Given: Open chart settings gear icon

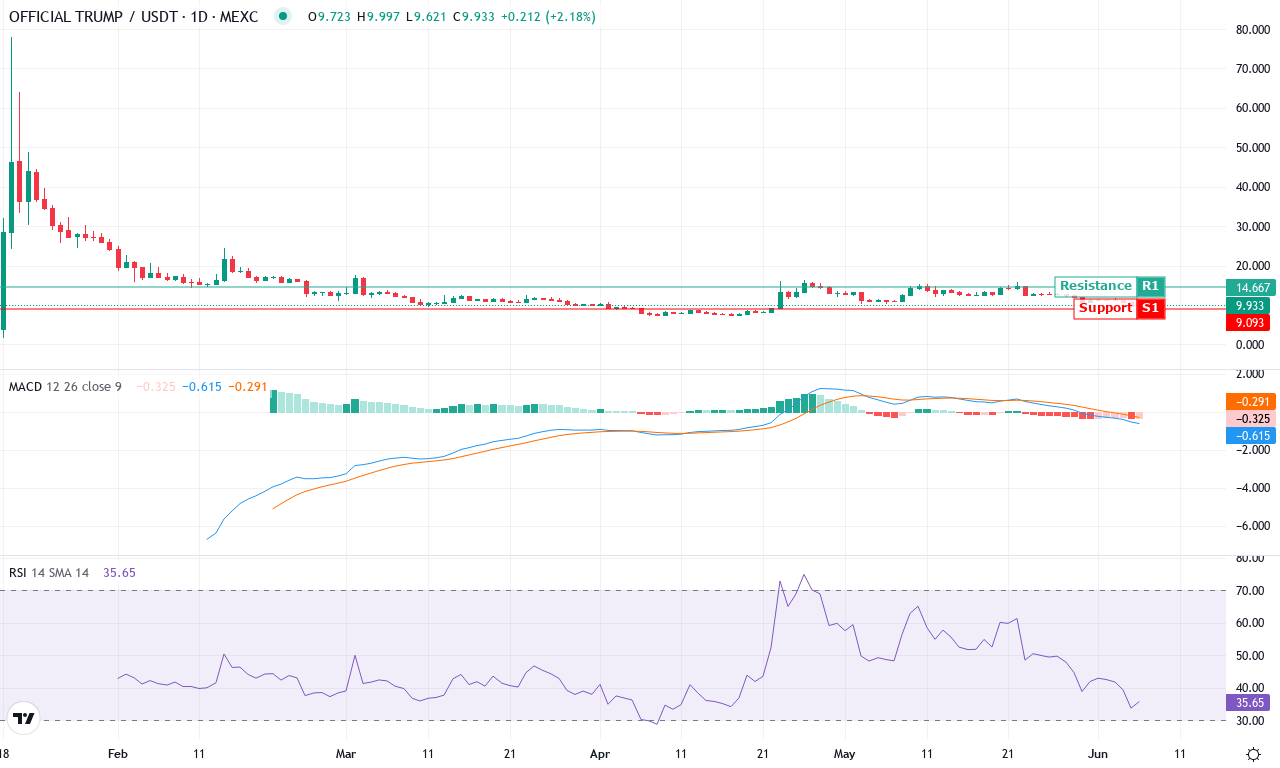Looking at the screenshot, I should 1253,754.
